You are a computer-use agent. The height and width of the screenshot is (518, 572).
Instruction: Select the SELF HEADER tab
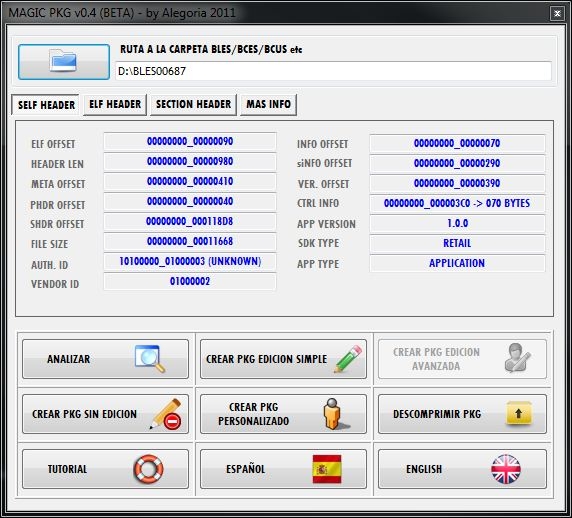point(46,105)
